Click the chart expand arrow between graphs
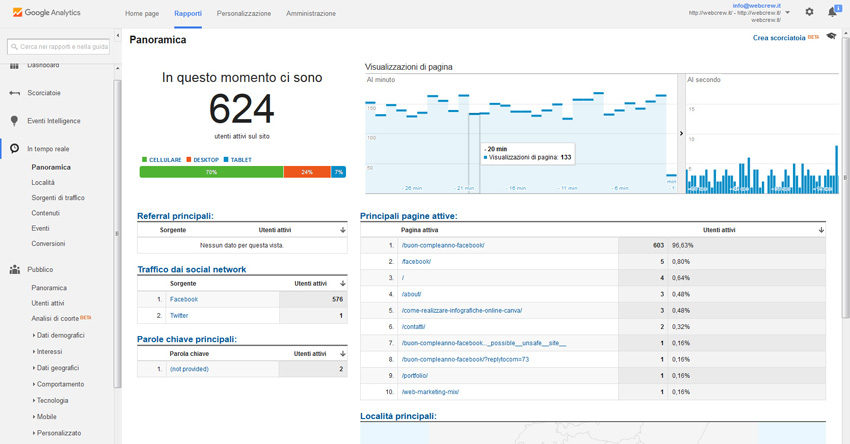 click(x=681, y=133)
